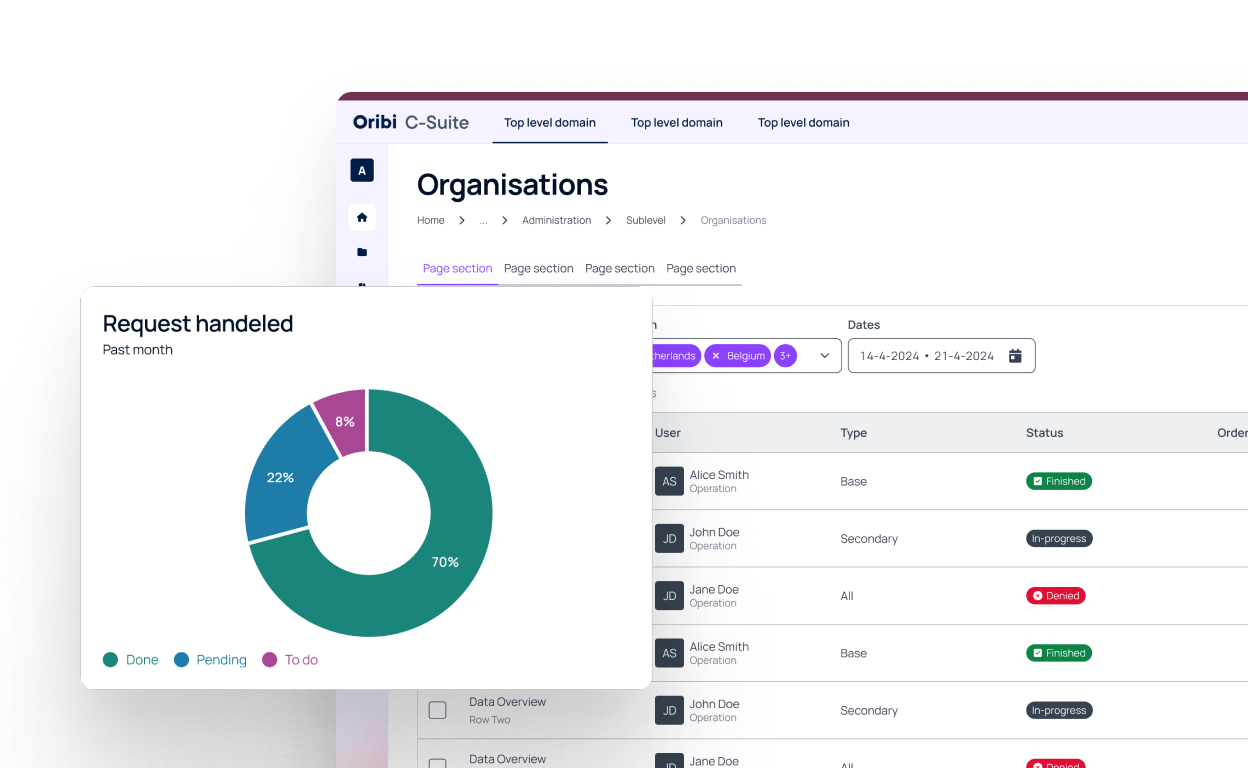
Task: Click the first Alice Smith 'AS' avatar
Action: pyautogui.click(x=669, y=481)
